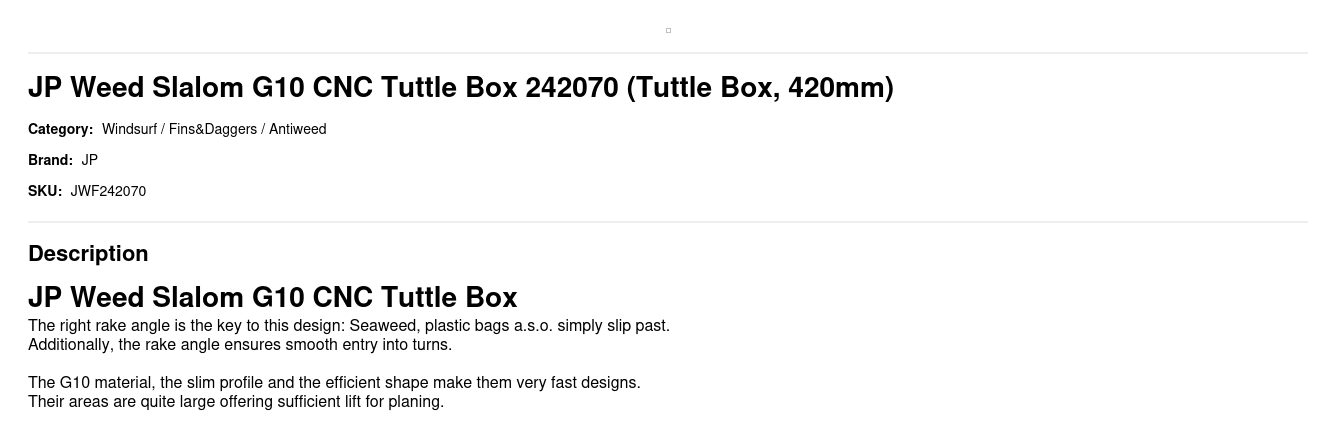Open the Fins&Daggers category link
Image resolution: width=1328 pixels, height=441 pixels.
click(x=213, y=129)
